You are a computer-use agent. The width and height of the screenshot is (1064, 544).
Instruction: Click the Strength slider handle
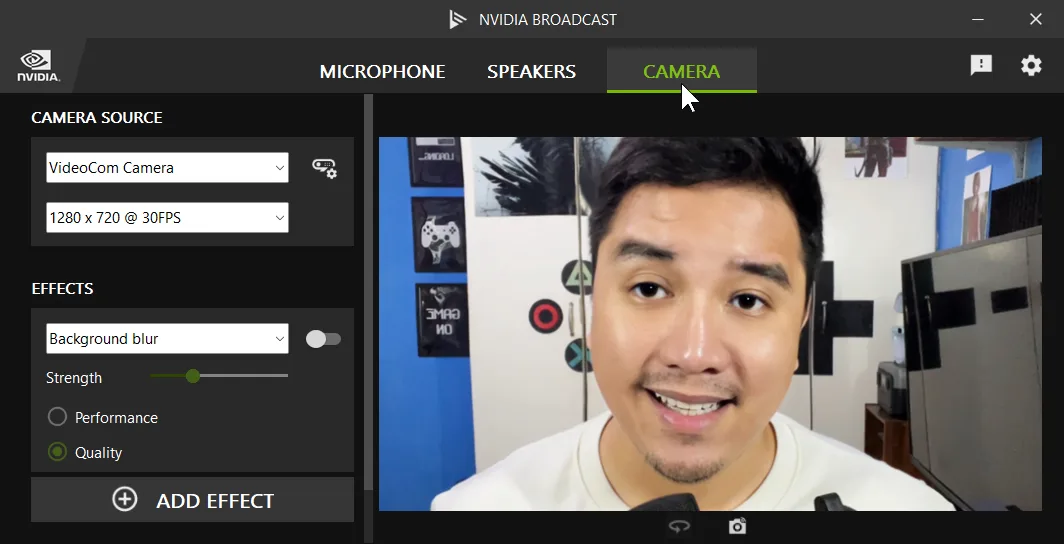(193, 375)
